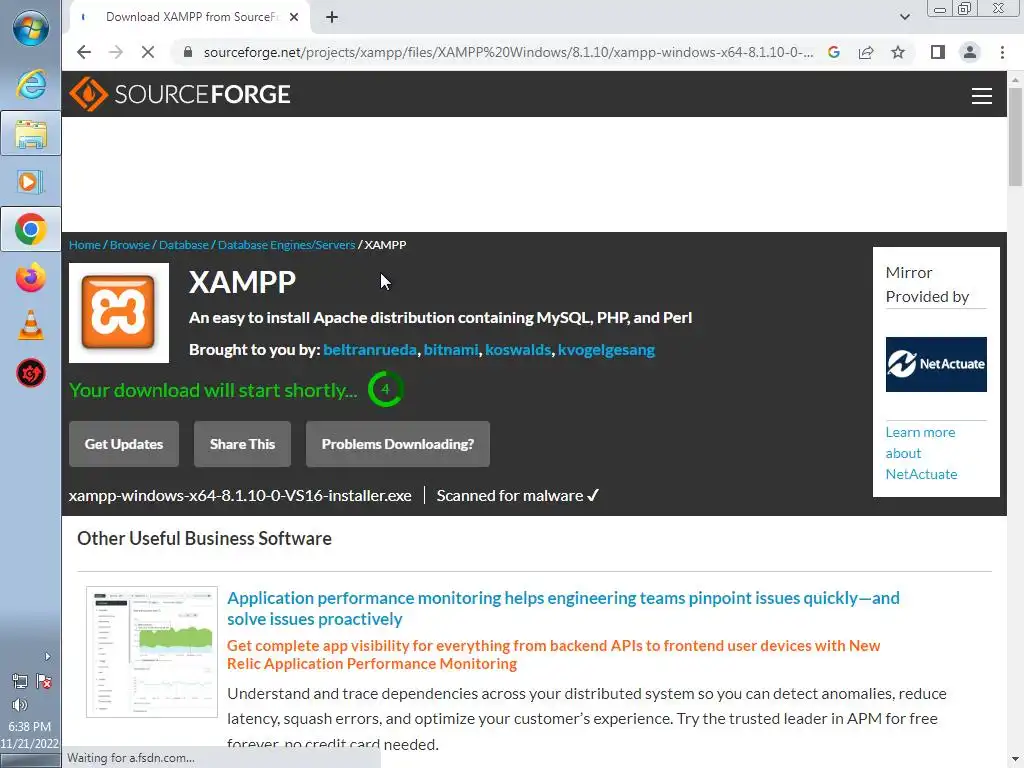Click the 6:38 PM system clock
Image resolution: width=1024 pixels, height=768 pixels.
coord(29,726)
